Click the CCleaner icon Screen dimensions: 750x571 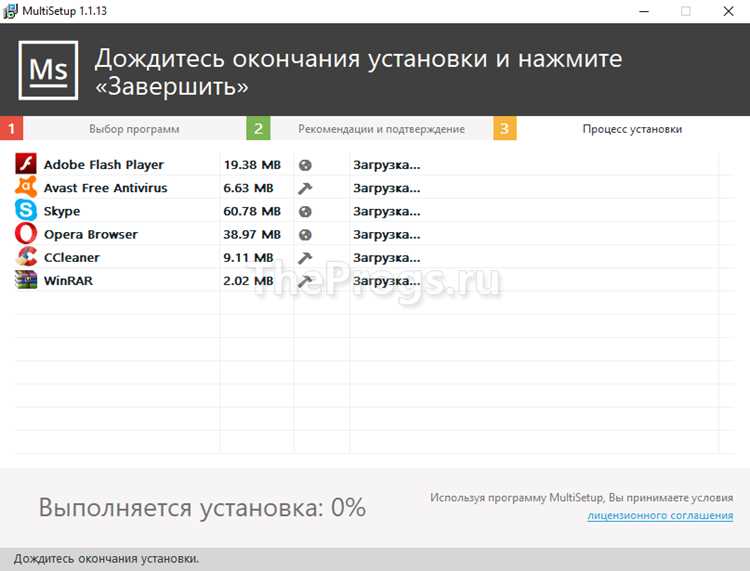pos(26,257)
